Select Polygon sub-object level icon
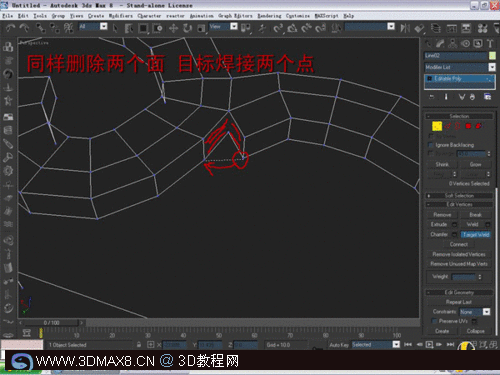The width and height of the screenshot is (500, 375). click(x=468, y=126)
